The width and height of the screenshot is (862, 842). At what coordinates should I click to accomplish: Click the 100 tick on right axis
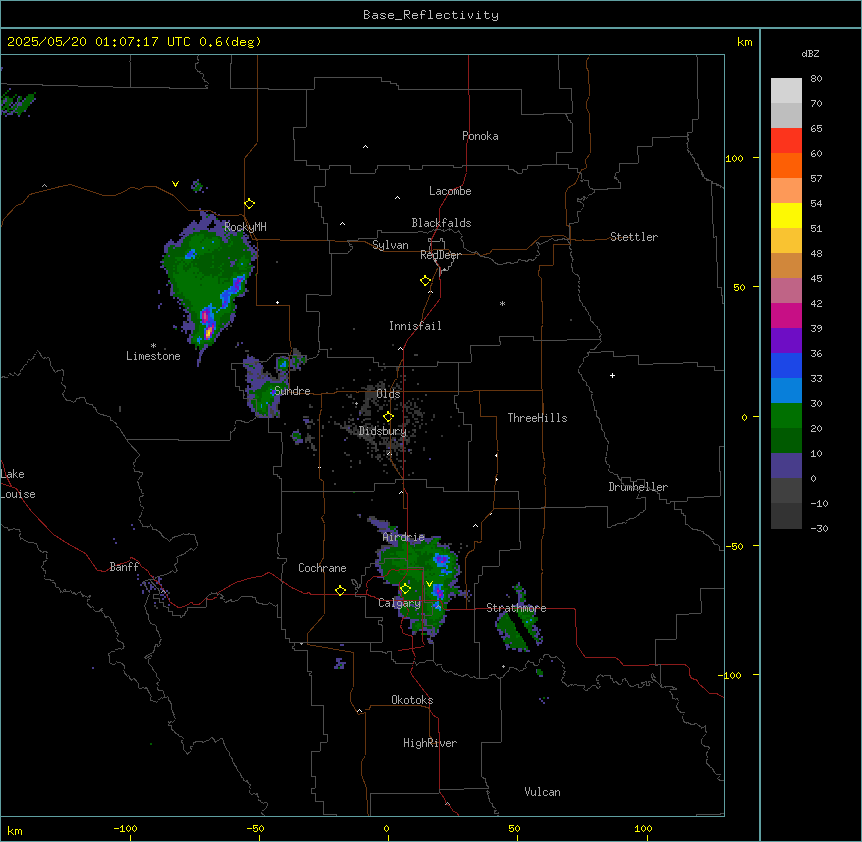click(734, 158)
